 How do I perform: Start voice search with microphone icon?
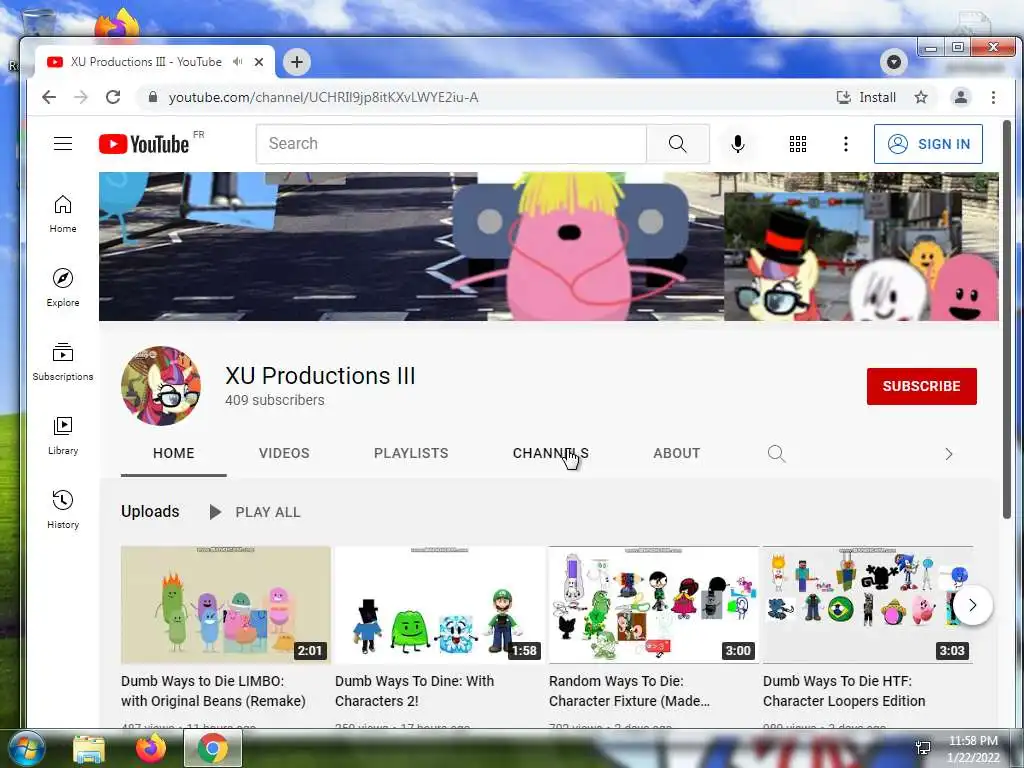pos(738,144)
